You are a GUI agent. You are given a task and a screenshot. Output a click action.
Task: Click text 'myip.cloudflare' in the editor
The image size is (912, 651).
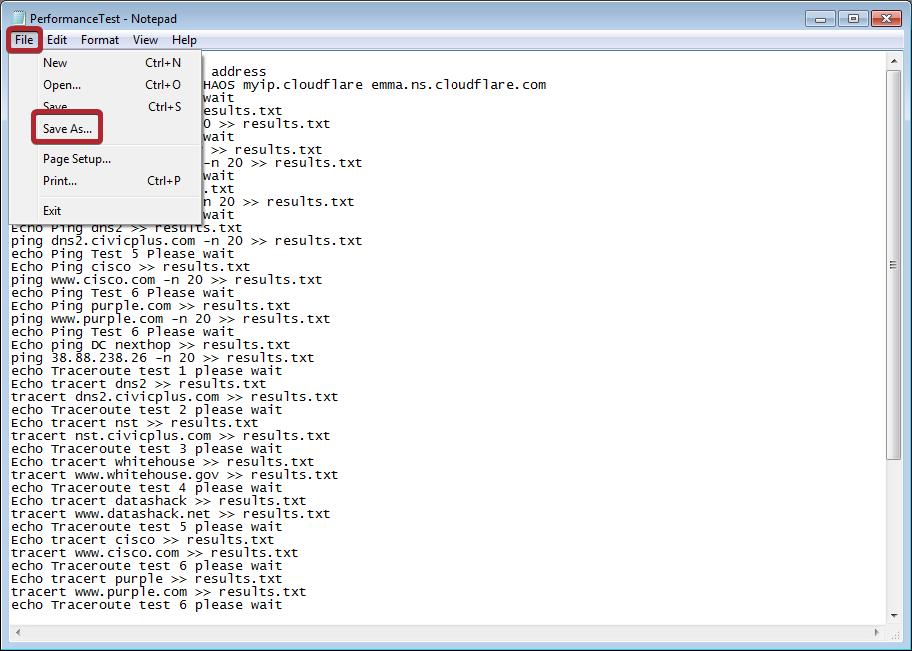pyautogui.click(x=302, y=85)
